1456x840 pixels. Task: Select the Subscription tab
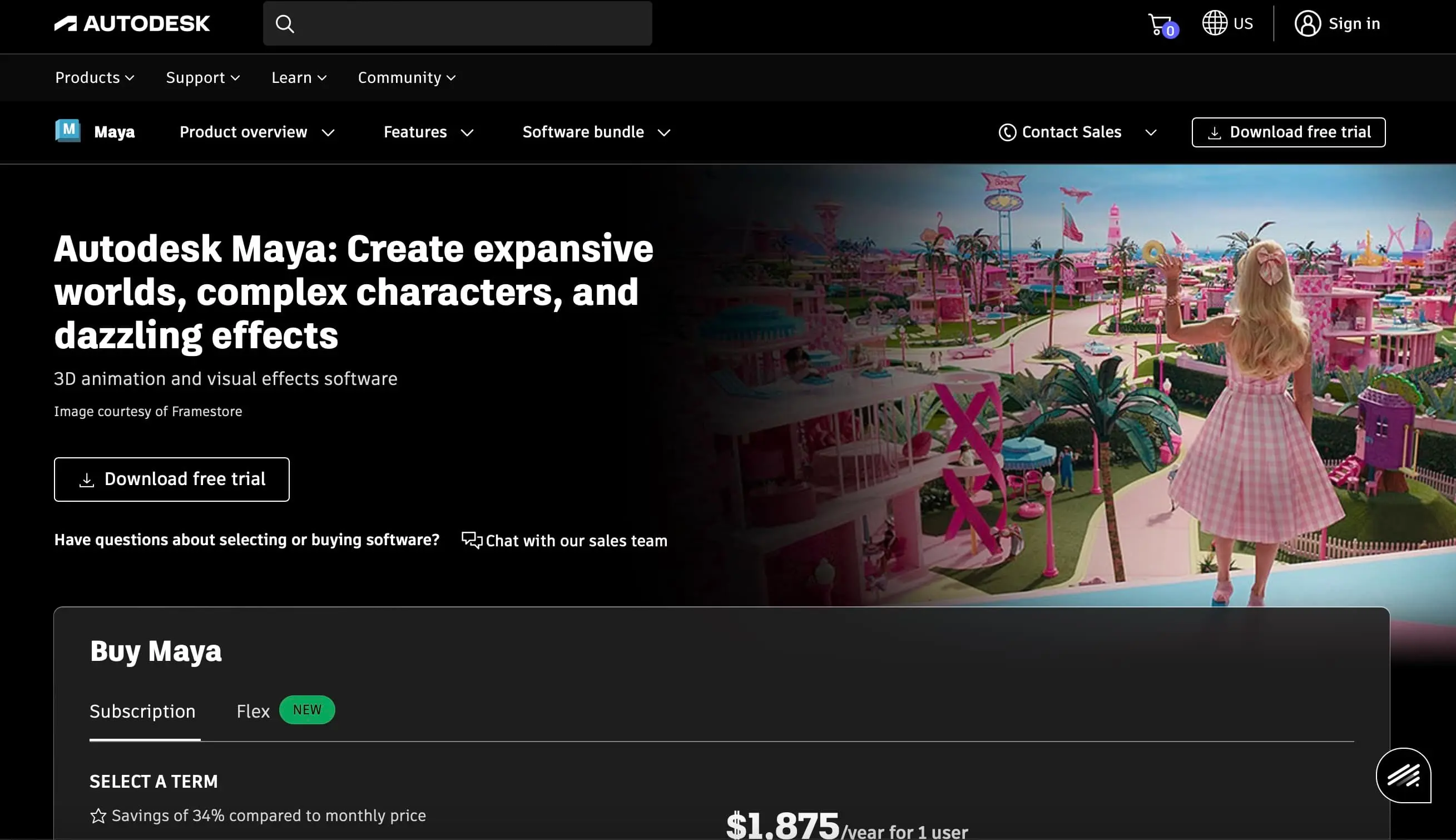click(142, 711)
